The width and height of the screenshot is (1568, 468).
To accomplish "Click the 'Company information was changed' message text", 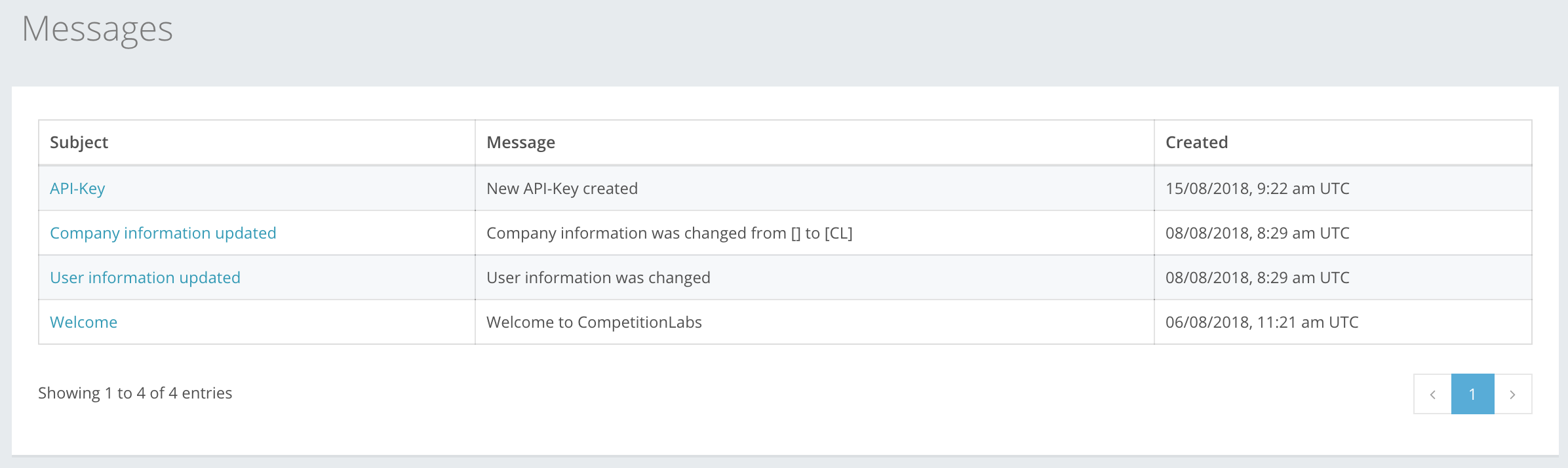I will (x=669, y=233).
